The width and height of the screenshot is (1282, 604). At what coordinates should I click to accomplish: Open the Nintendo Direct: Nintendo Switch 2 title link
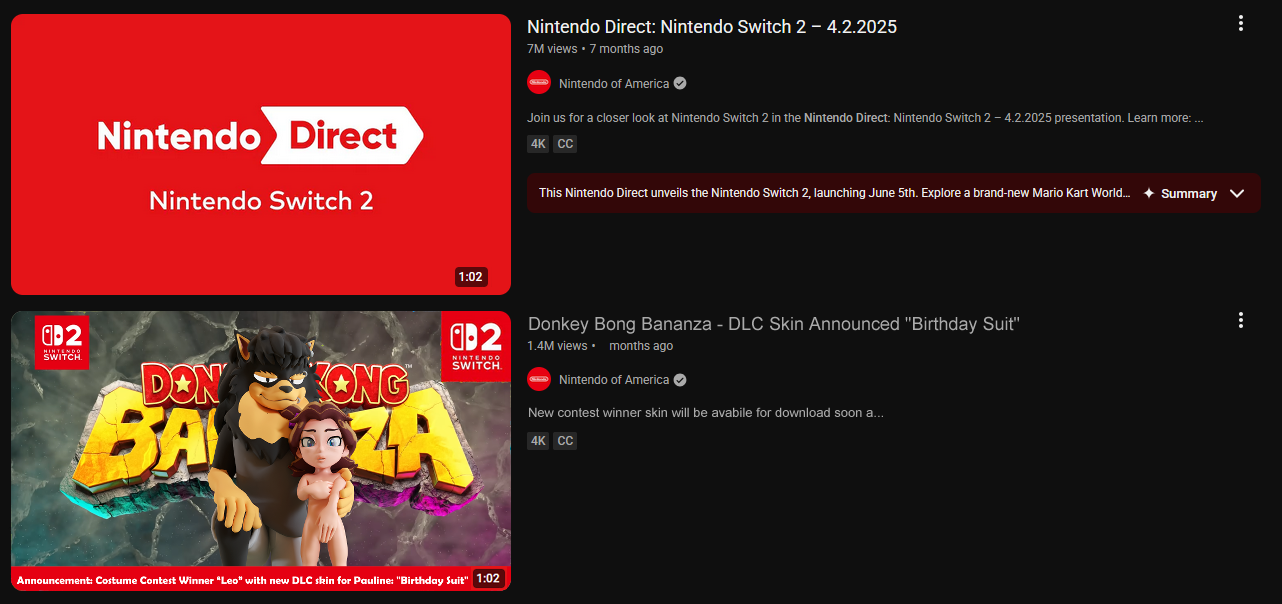click(x=711, y=27)
